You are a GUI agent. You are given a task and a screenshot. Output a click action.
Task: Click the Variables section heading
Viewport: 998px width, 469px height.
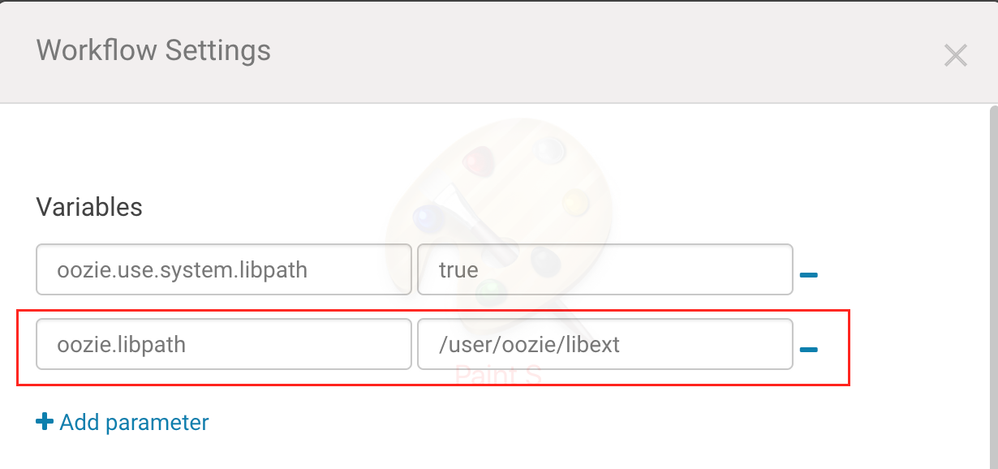[89, 207]
